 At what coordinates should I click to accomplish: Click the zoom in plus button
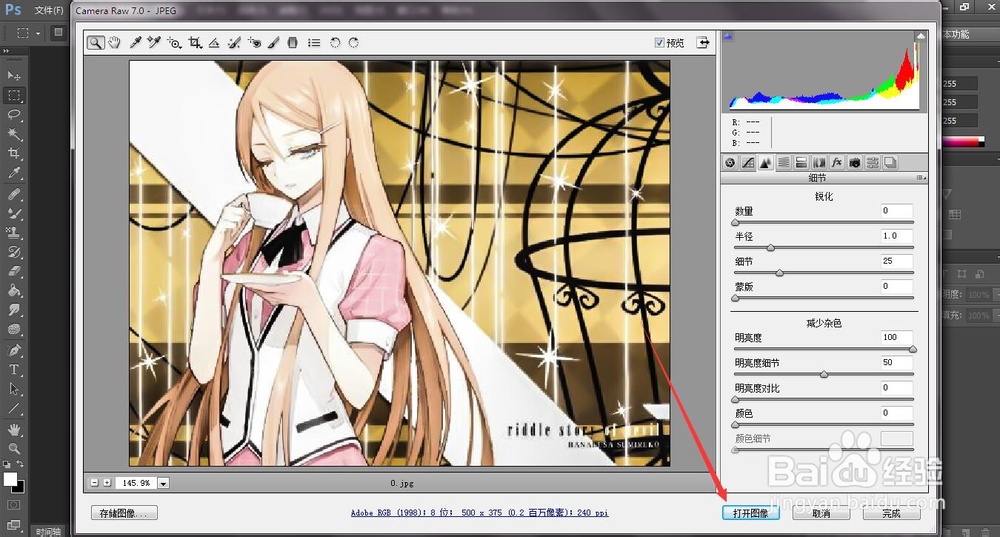coord(107,483)
